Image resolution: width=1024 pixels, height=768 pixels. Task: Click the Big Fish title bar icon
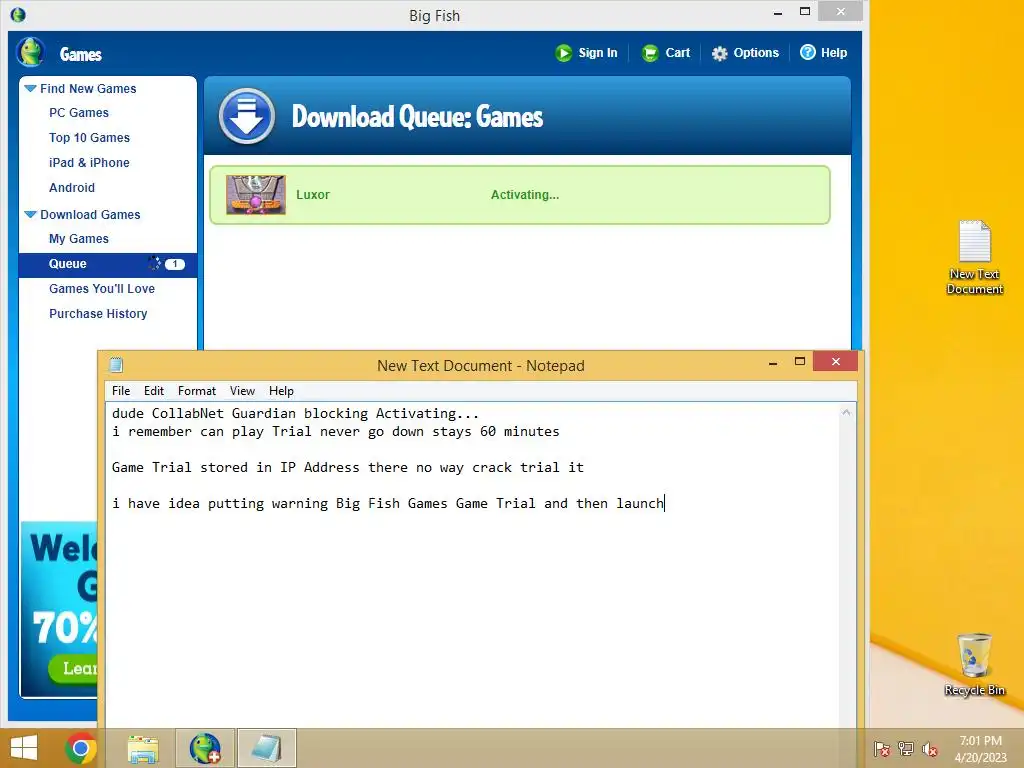[18, 14]
